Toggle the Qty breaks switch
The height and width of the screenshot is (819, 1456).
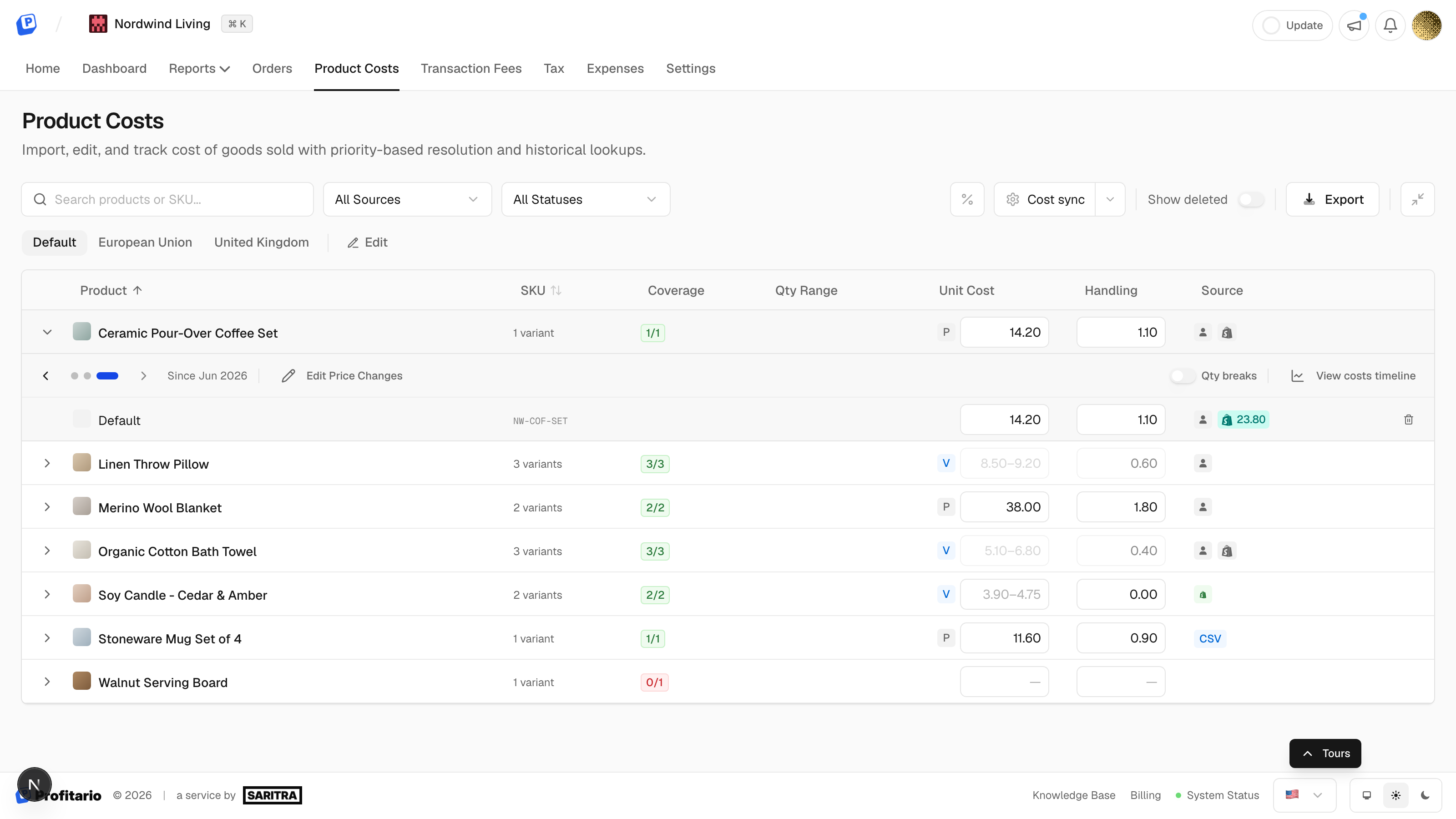1183,376
